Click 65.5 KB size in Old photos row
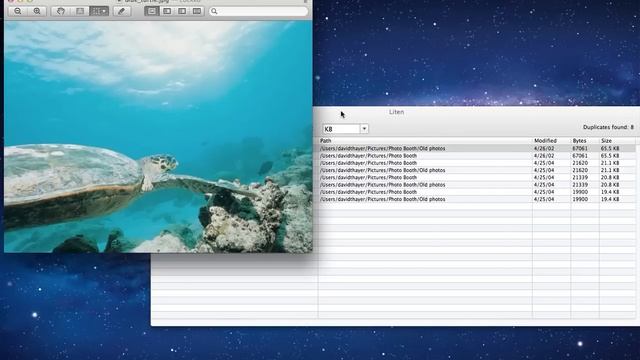Image resolution: width=640 pixels, height=360 pixels. point(610,149)
